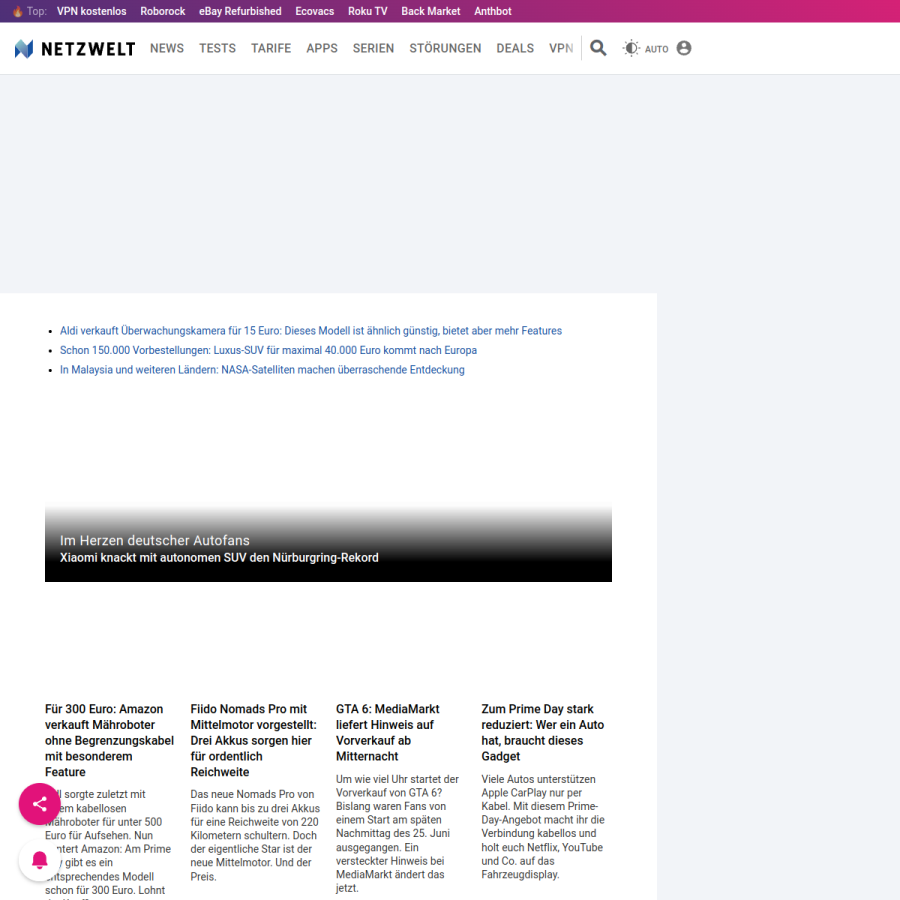This screenshot has width=900, height=900.
Task: Open the Aldi Überwachungskamera article link
Action: coord(311,331)
